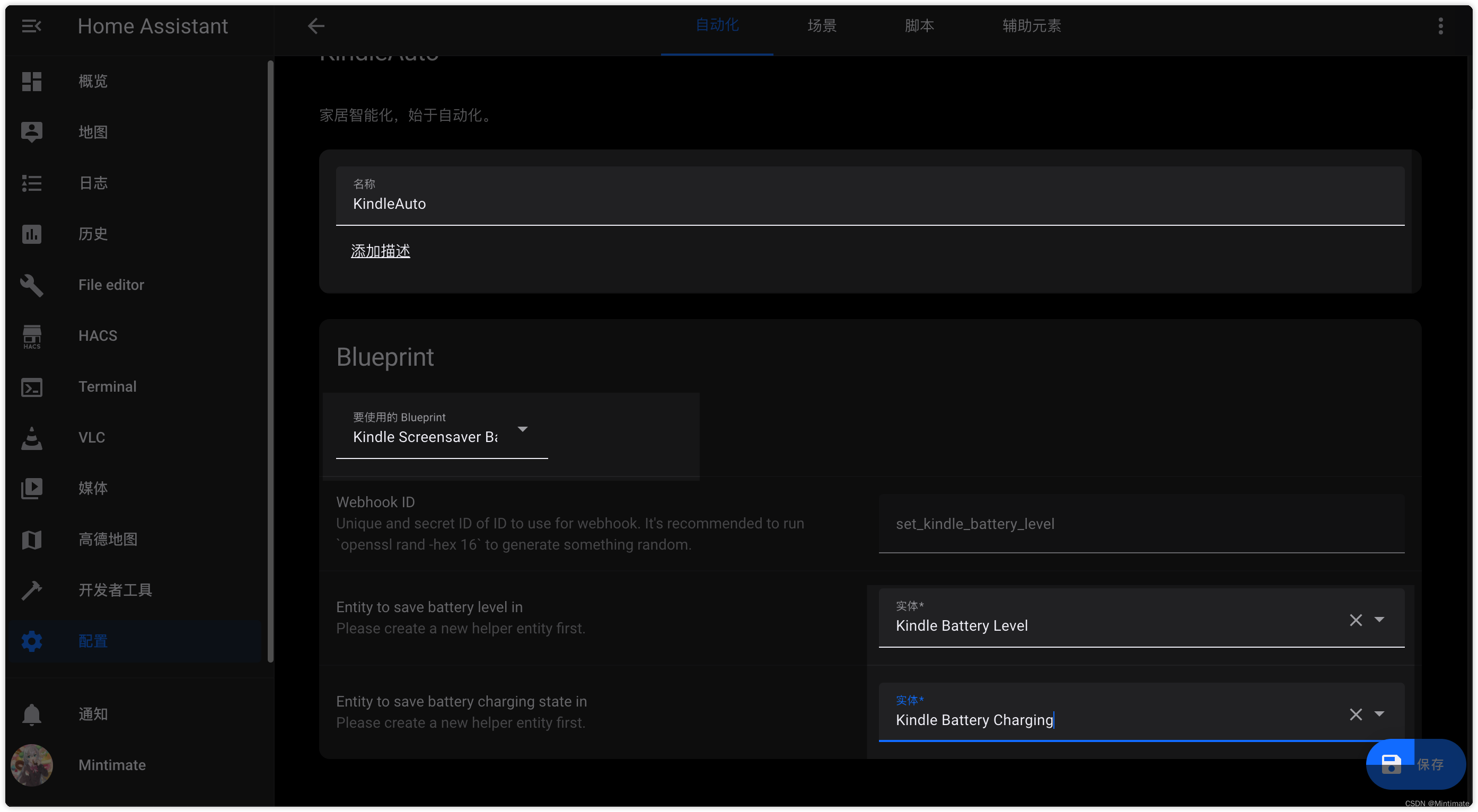1478x812 pixels.
Task: Click the save floppy disk icon
Action: click(1391, 764)
